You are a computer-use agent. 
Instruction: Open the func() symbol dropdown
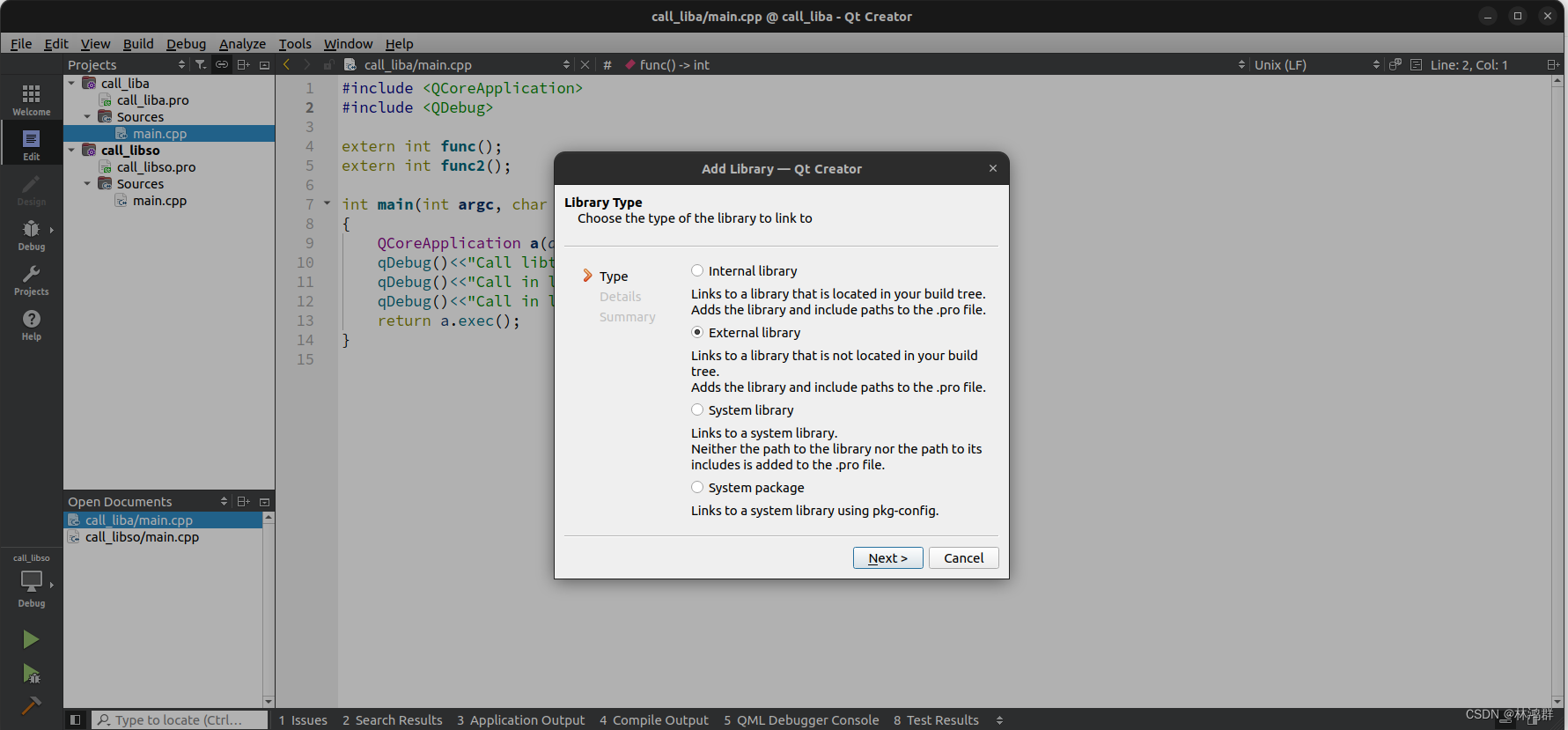[1241, 64]
